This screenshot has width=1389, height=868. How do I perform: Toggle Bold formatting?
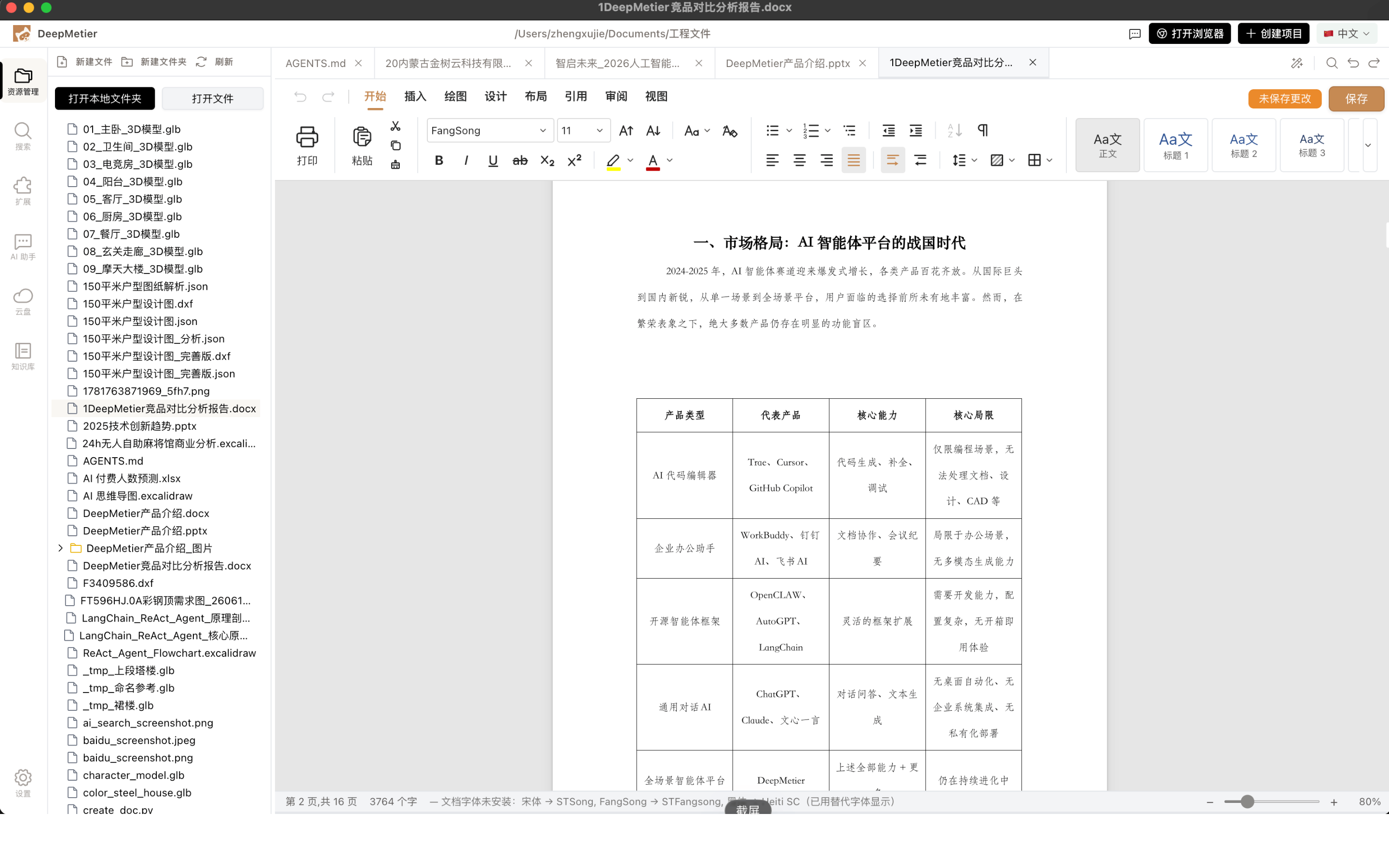(439, 161)
